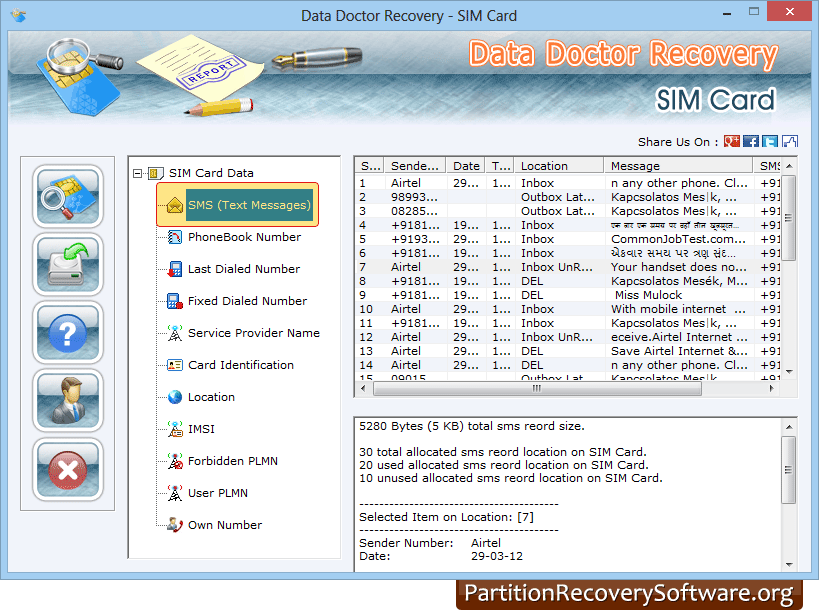Click row 2 sender 98993...
The width and height of the screenshot is (819, 610).
[414, 197]
